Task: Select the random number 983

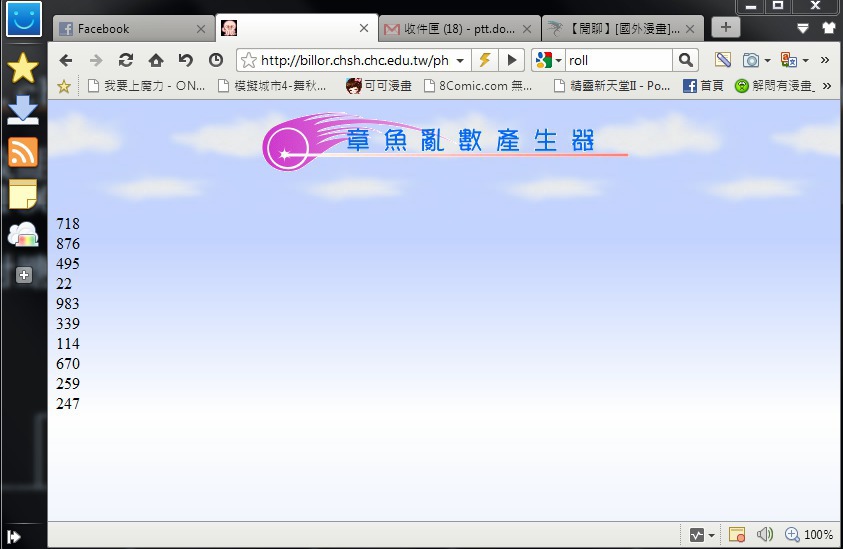Action: pos(68,304)
